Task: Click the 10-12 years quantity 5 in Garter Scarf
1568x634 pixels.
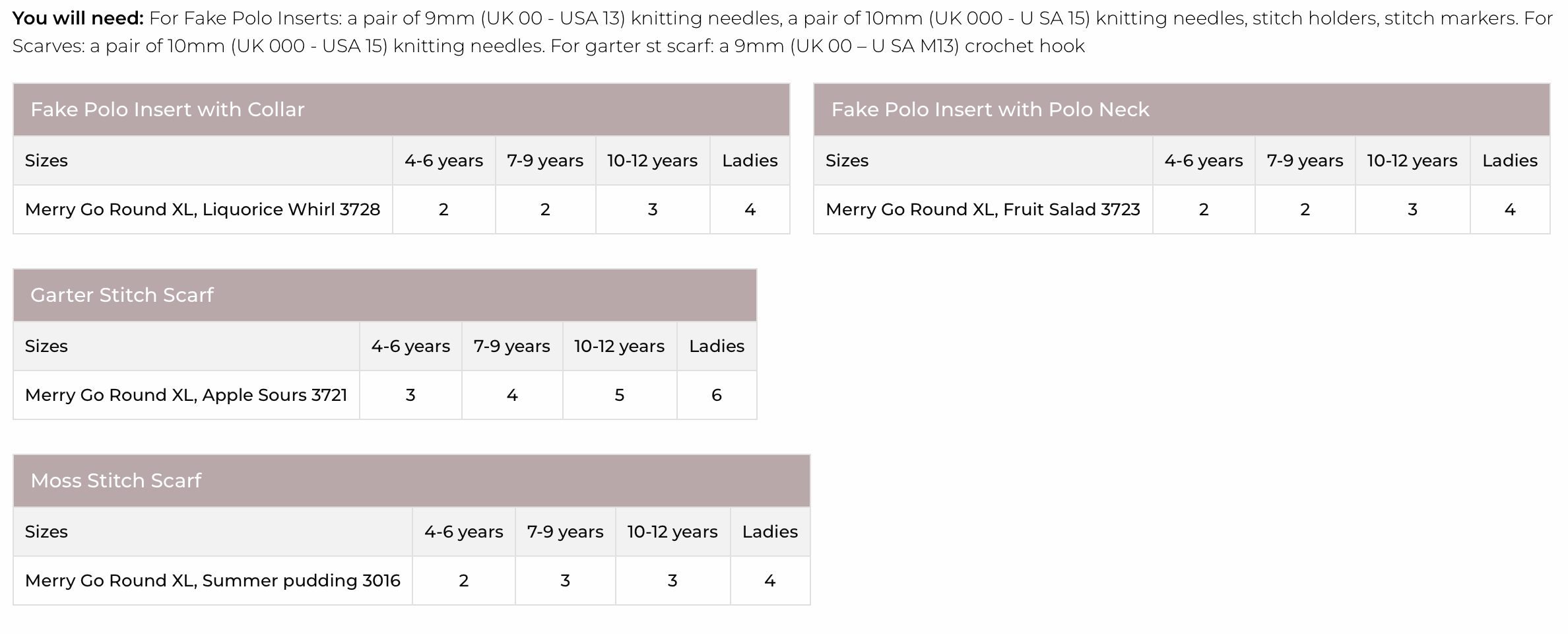Action: [619, 396]
